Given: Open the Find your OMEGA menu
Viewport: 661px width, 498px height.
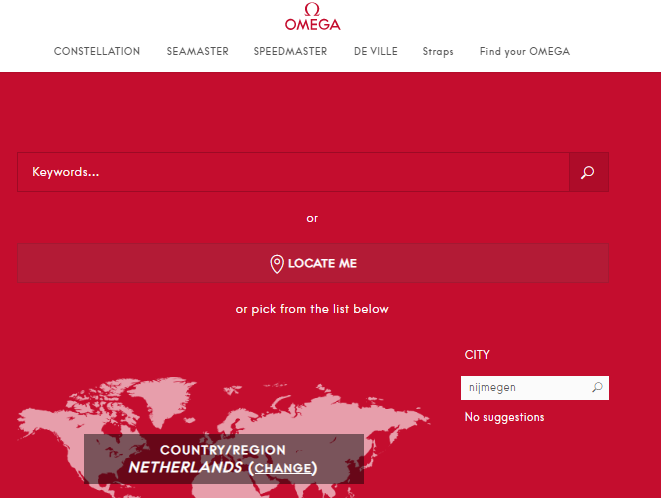Looking at the screenshot, I should click(525, 51).
